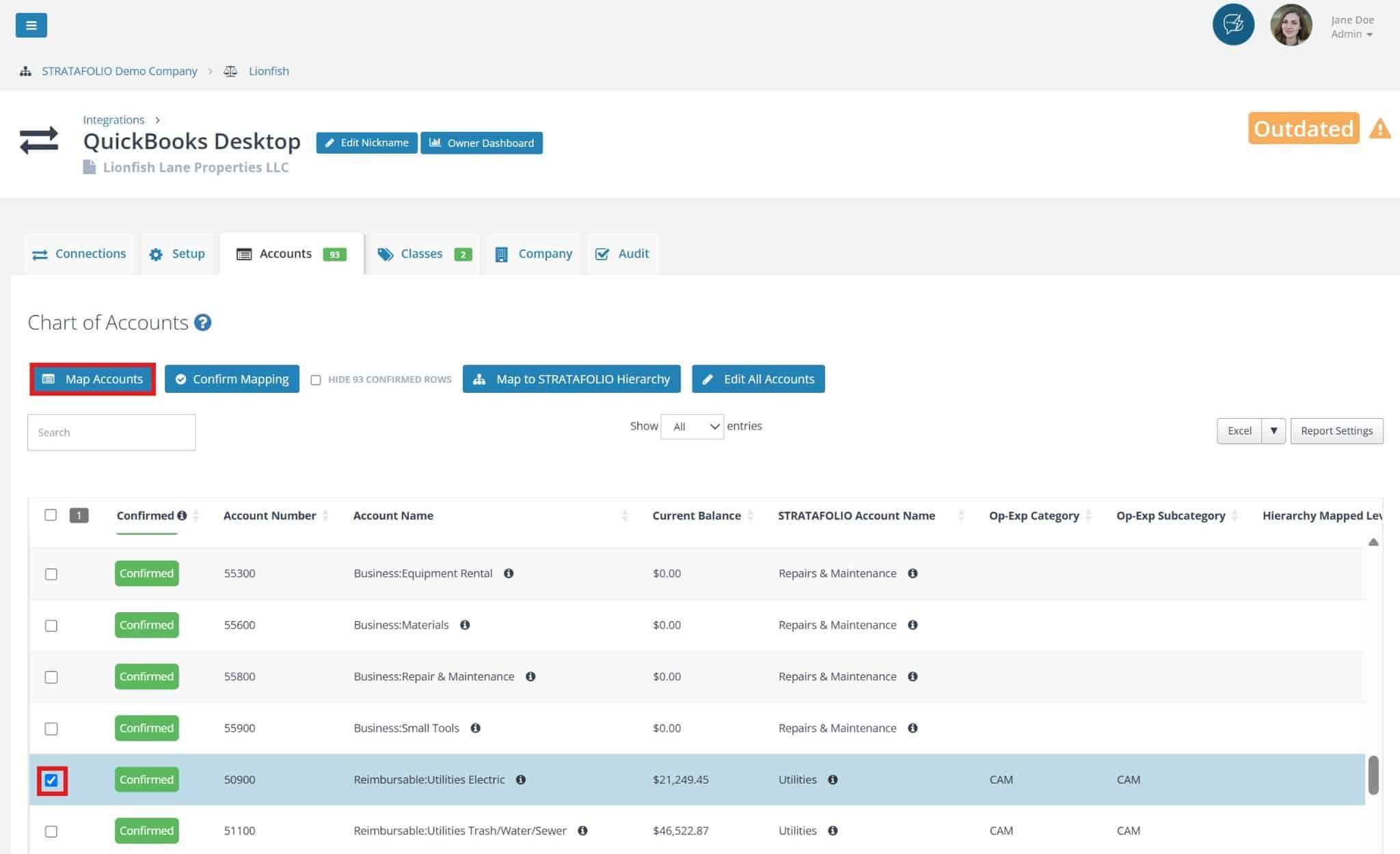The width and height of the screenshot is (1400, 854).
Task: Click the Outdated warning triangle icon
Action: pyautogui.click(x=1379, y=128)
